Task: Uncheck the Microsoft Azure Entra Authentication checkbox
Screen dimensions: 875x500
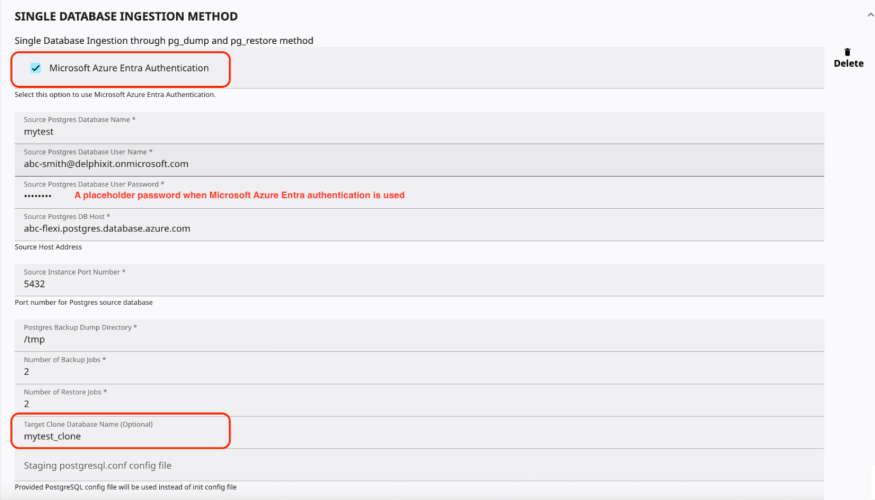Action: 36,68
